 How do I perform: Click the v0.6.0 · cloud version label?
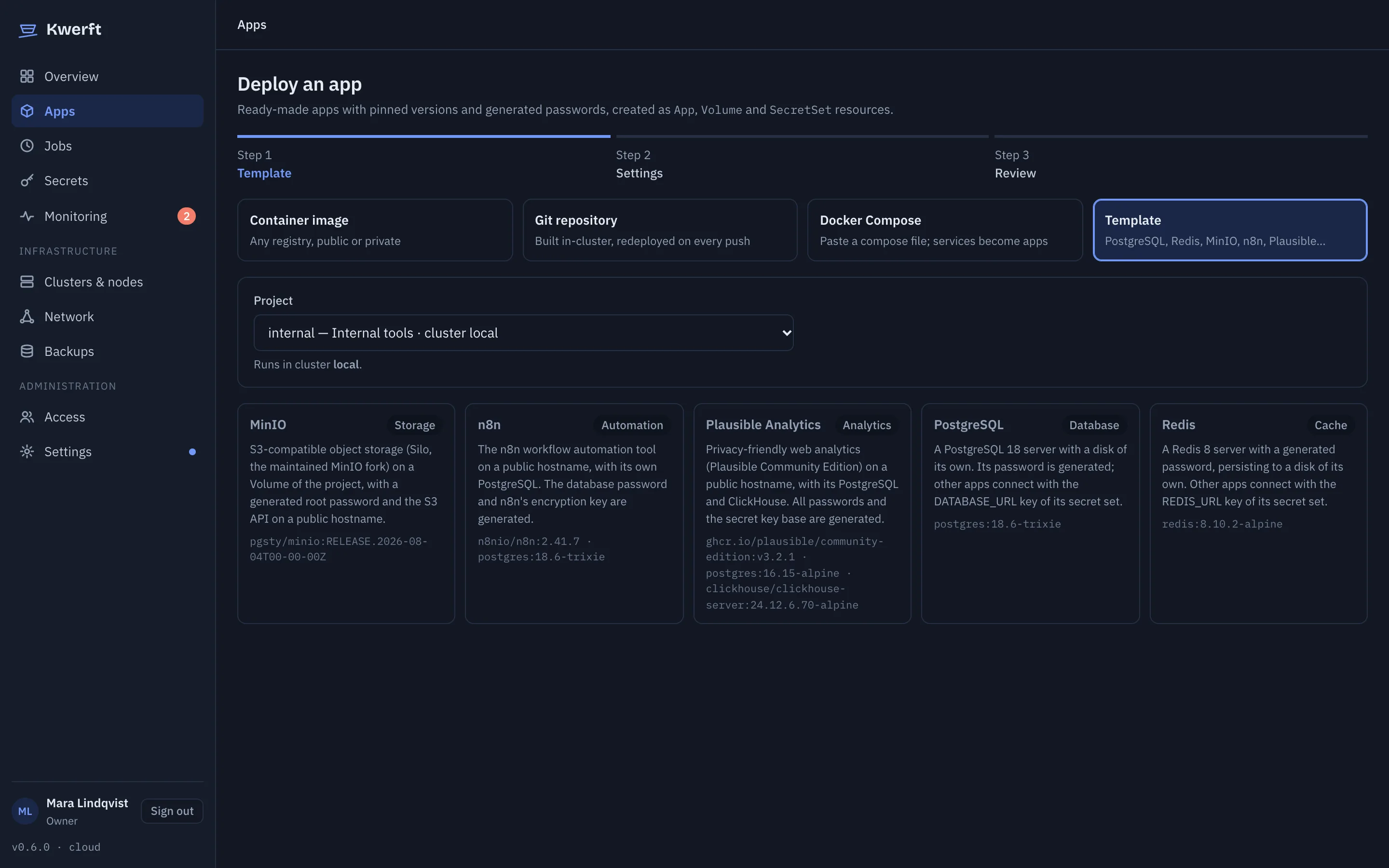[56, 847]
